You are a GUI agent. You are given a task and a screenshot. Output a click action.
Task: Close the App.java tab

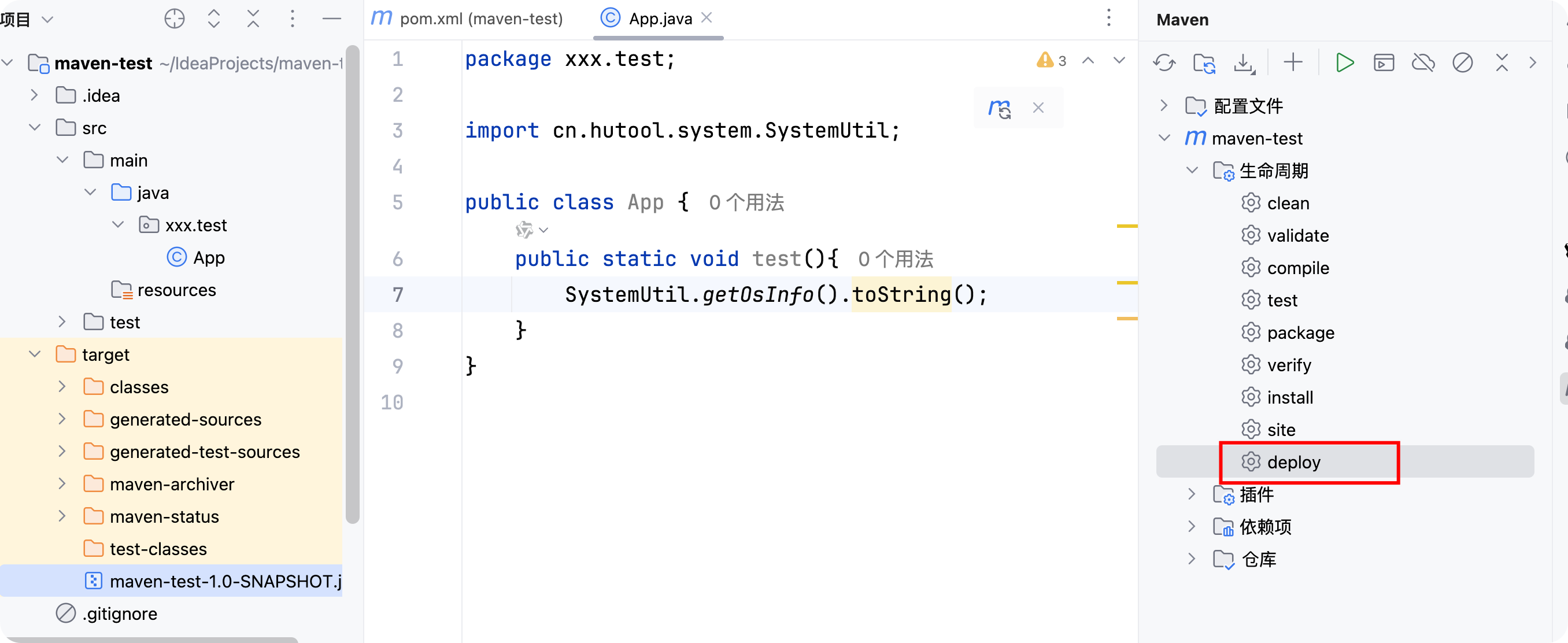click(706, 18)
